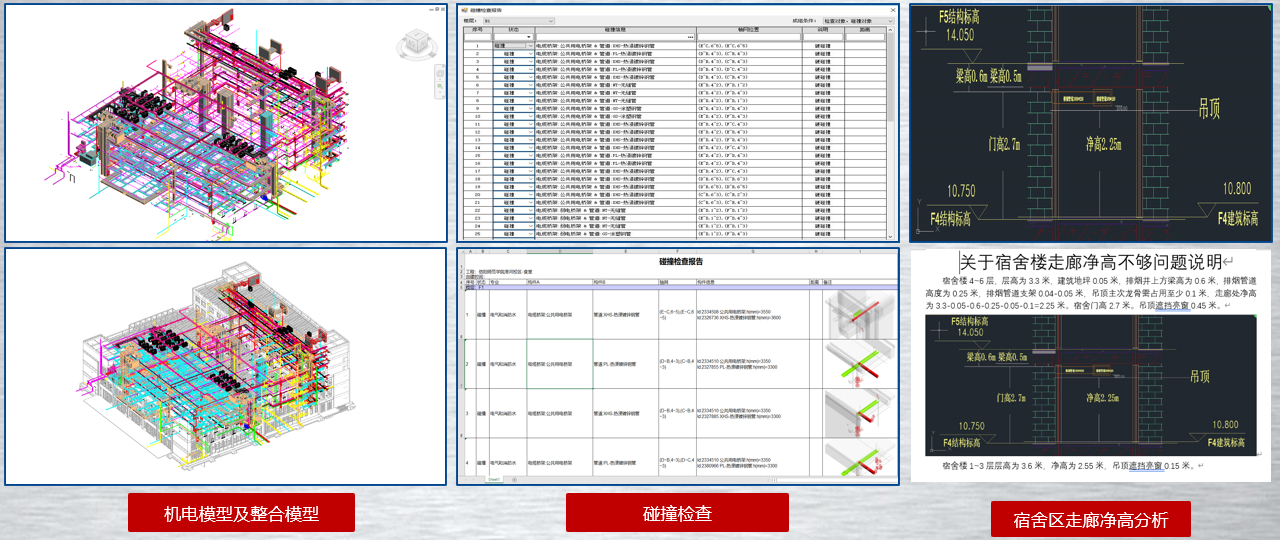Viewport: 1280px width, 540px height.
Task: Click the collision report dialog title icon
Action: click(463, 10)
